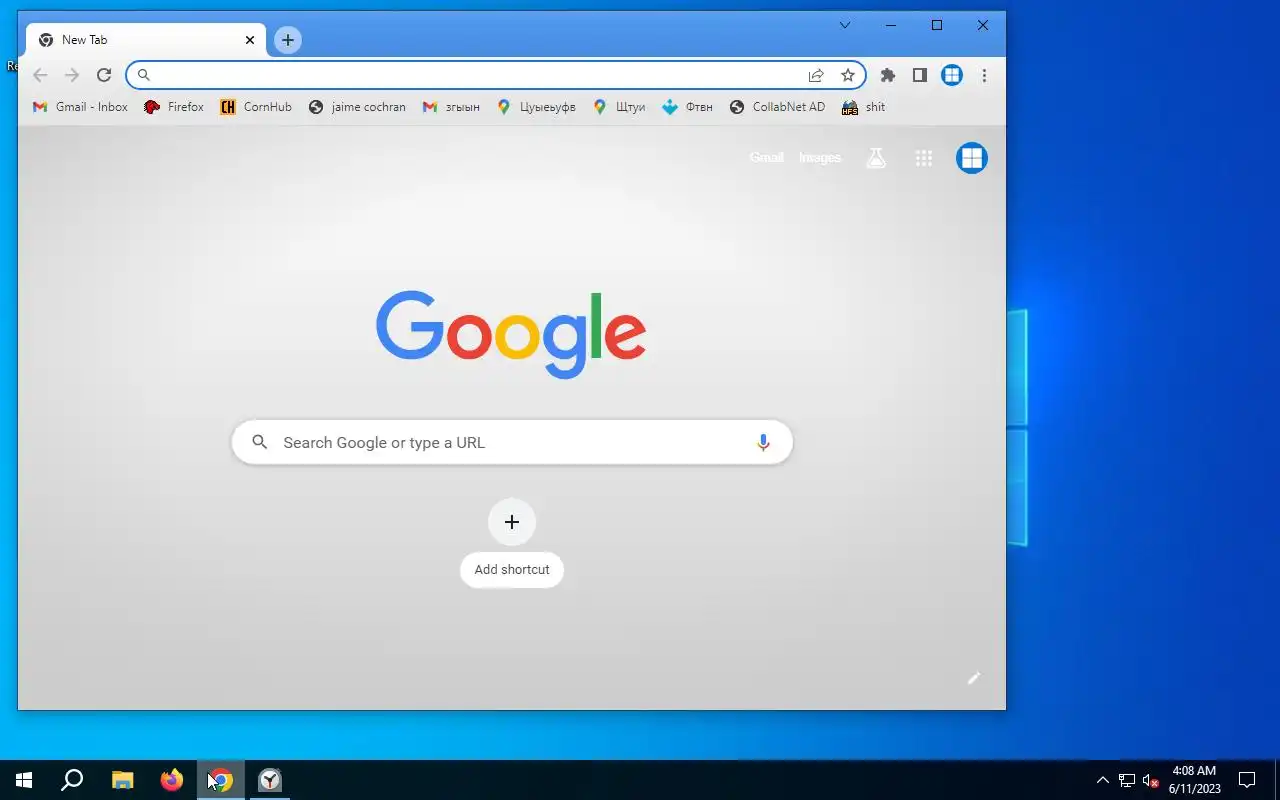Open the згыын bookmark
This screenshot has width=1280, height=800.
pos(451,107)
